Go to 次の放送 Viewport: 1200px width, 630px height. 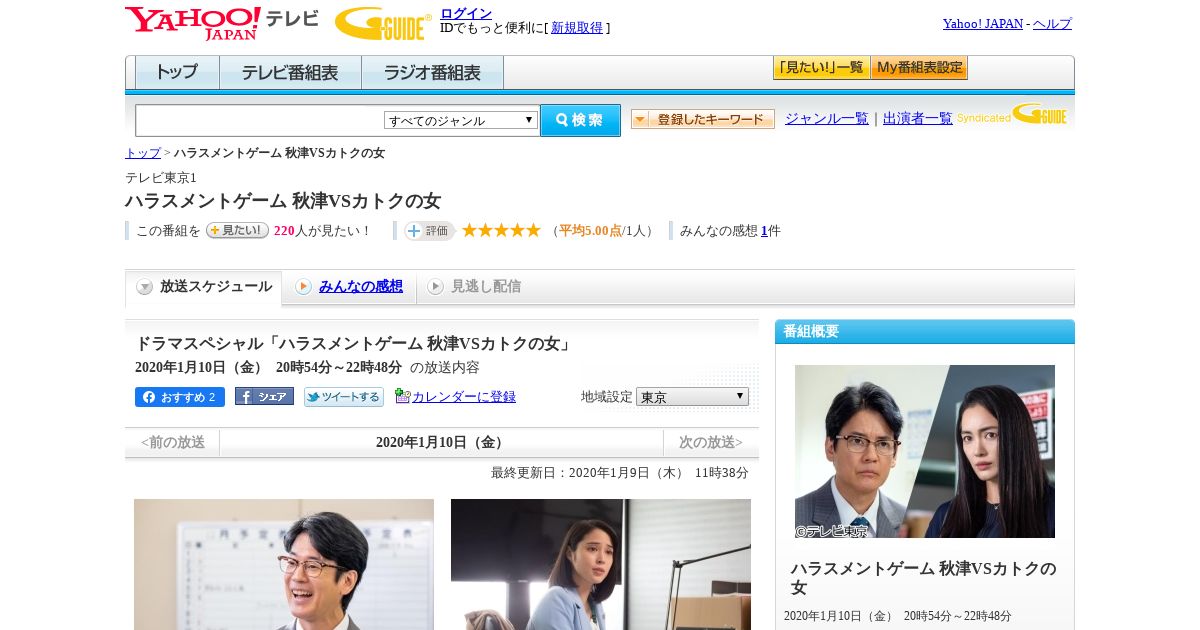point(711,442)
